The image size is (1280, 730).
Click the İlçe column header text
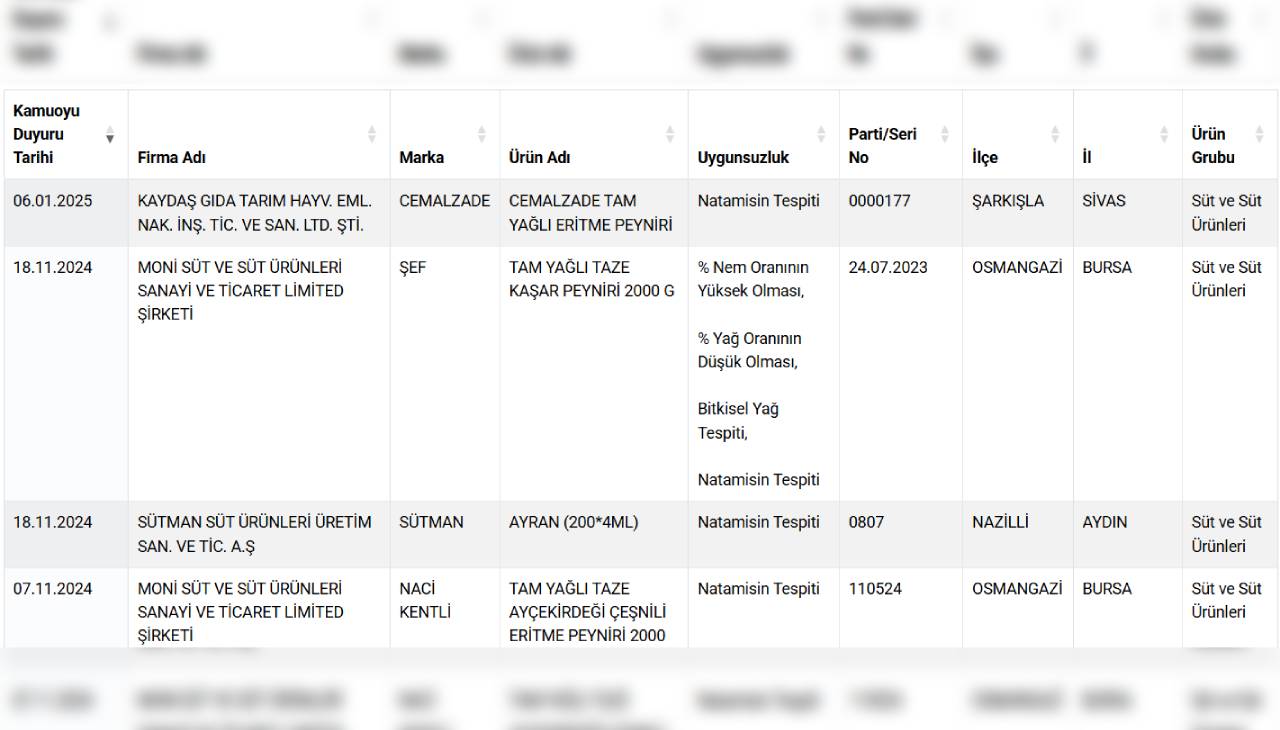[x=985, y=157]
